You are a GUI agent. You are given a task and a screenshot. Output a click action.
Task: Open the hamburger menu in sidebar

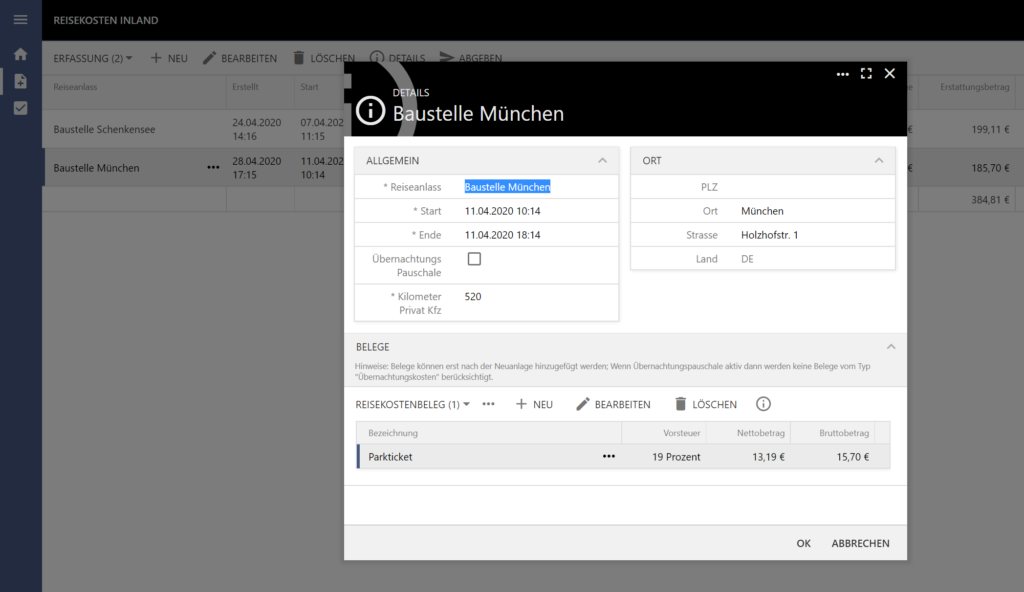coord(20,20)
